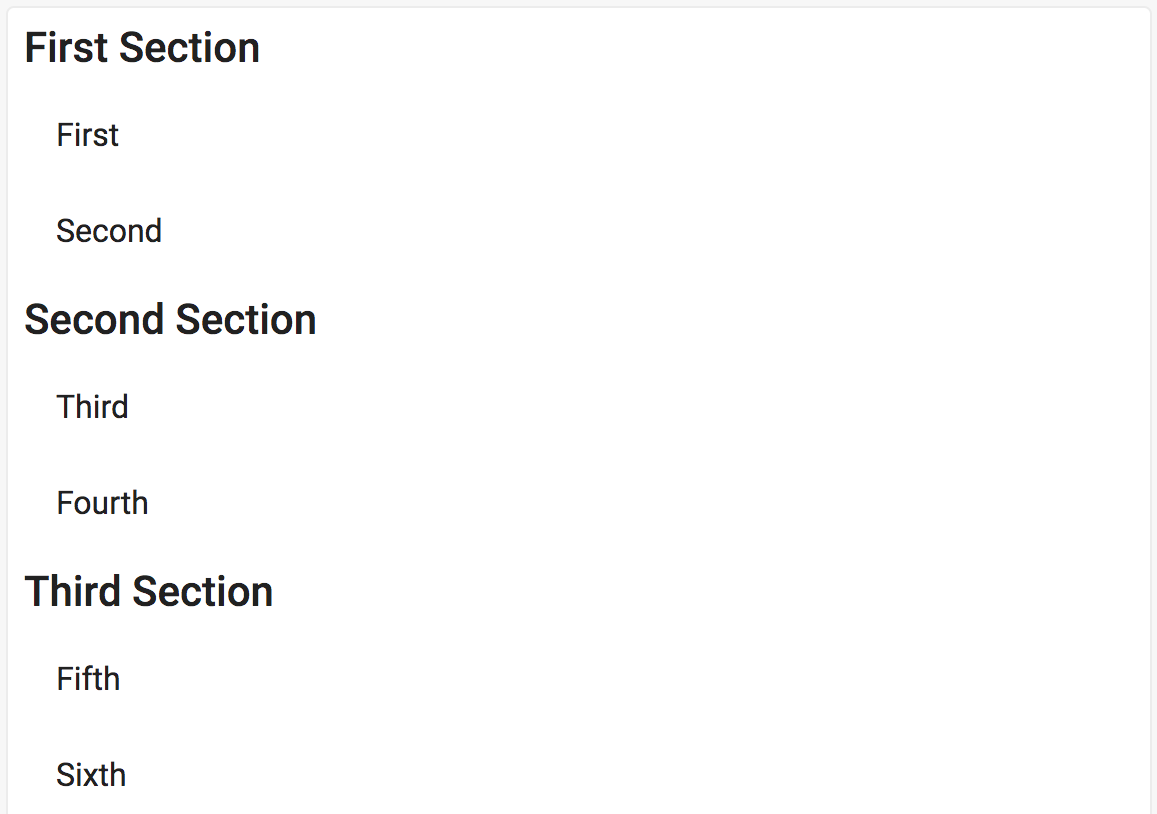Click the Fourth entry under Second Section
1157x814 pixels.
pyautogui.click(x=102, y=503)
